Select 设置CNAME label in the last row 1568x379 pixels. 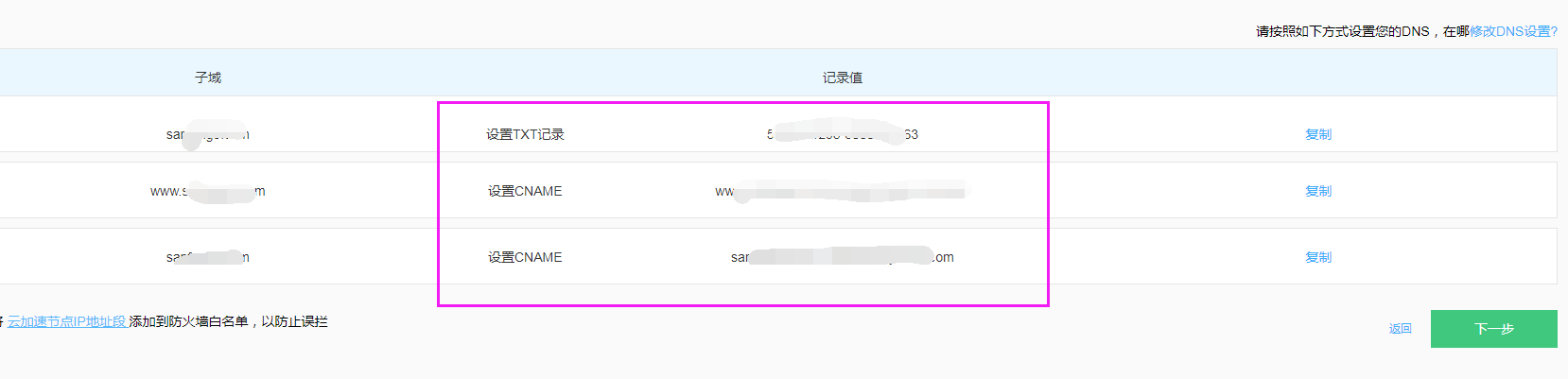[525, 257]
